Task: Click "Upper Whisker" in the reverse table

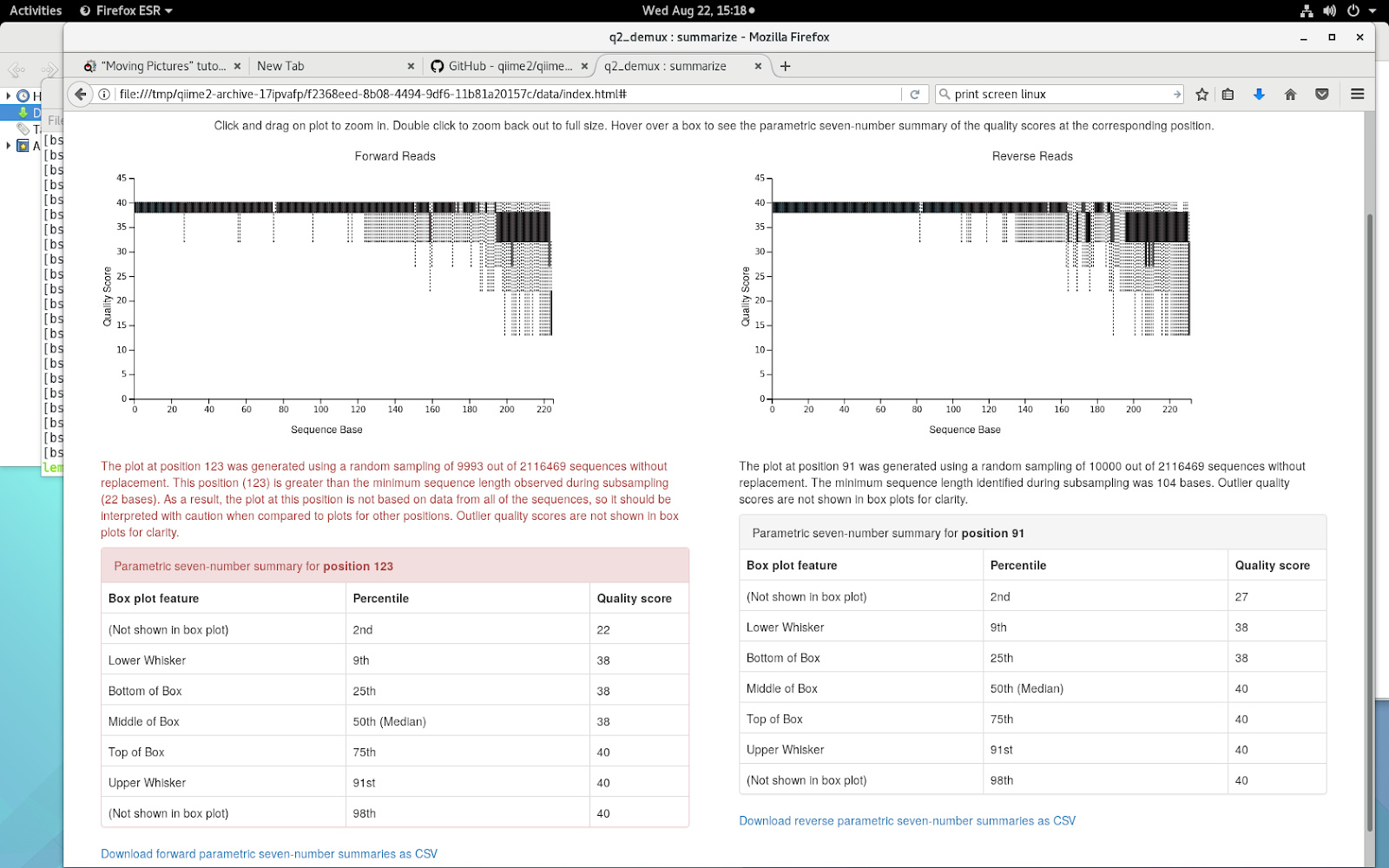Action: pos(785,750)
